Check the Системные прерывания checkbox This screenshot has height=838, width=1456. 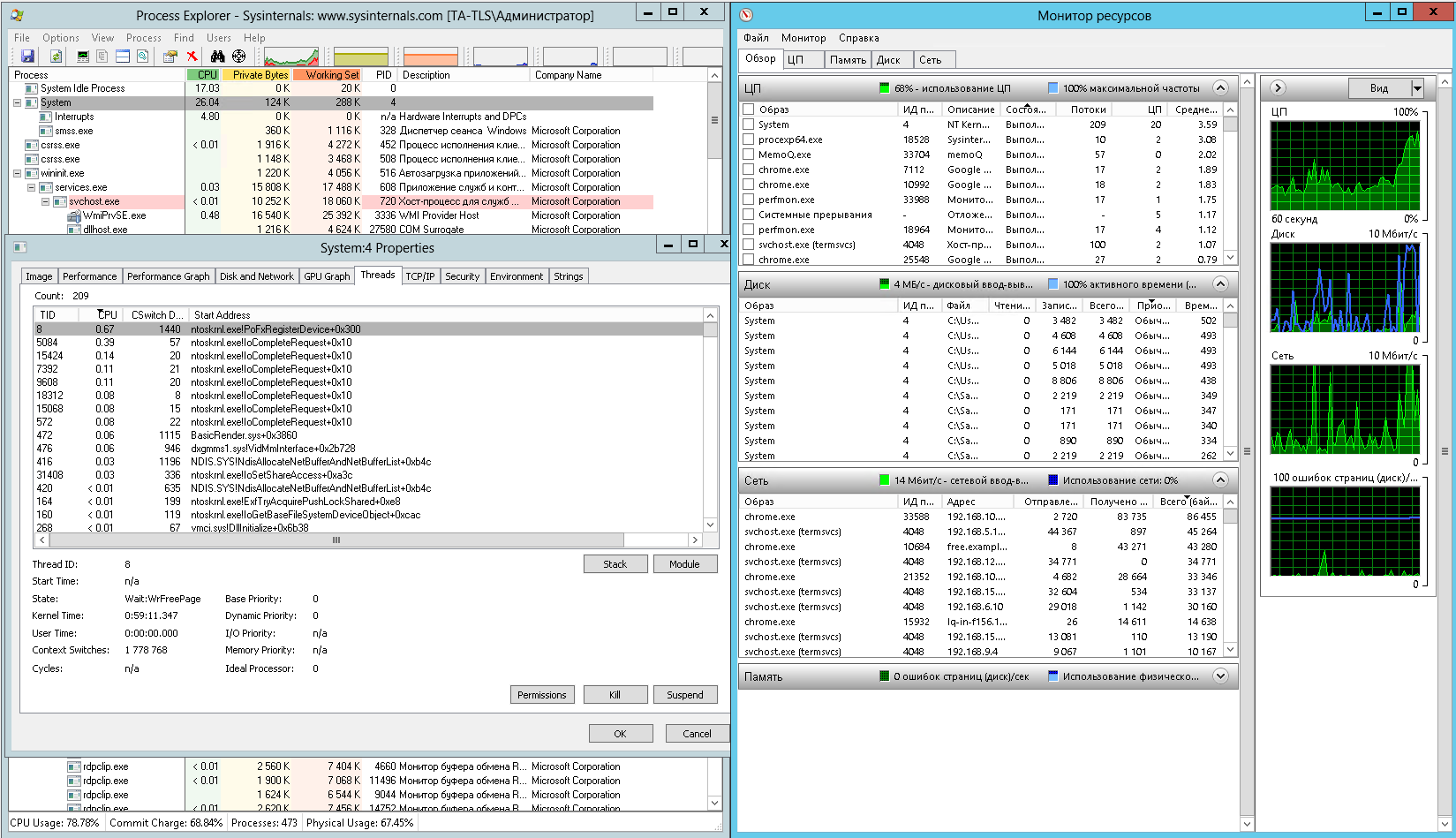[x=749, y=215]
